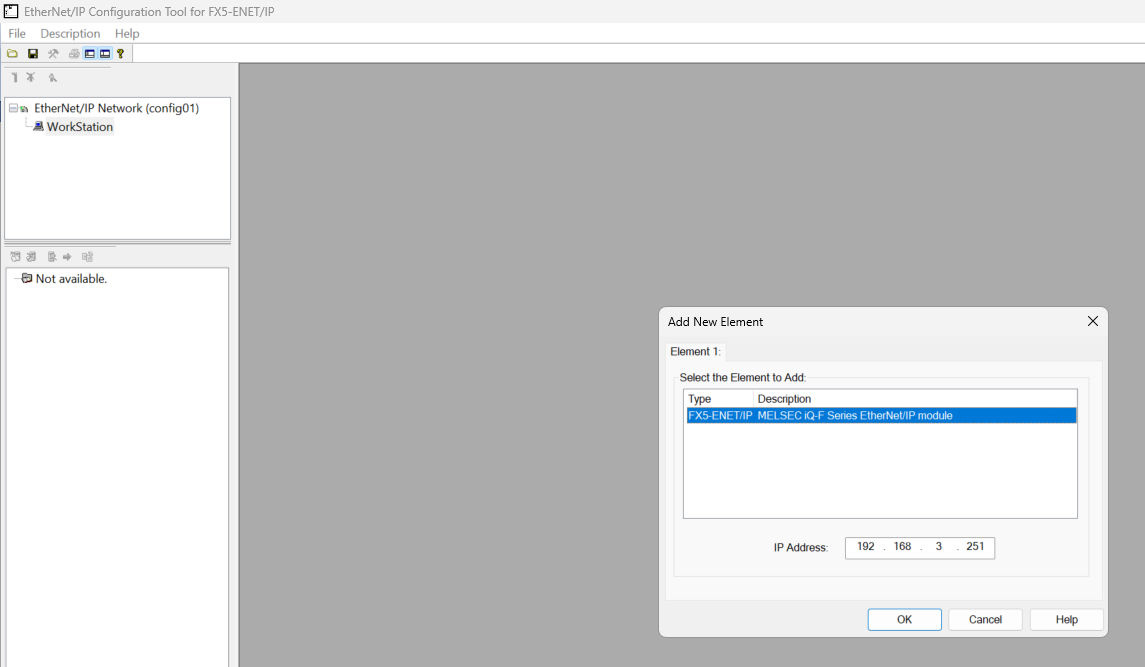1145x667 pixels.
Task: Click the folder icon beside Not available
Action: pos(26,279)
